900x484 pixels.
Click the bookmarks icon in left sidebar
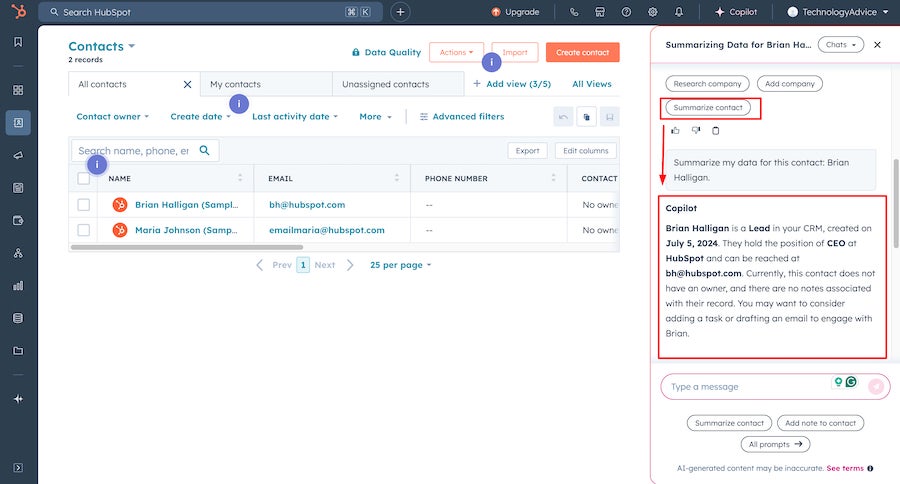pyautogui.click(x=18, y=42)
